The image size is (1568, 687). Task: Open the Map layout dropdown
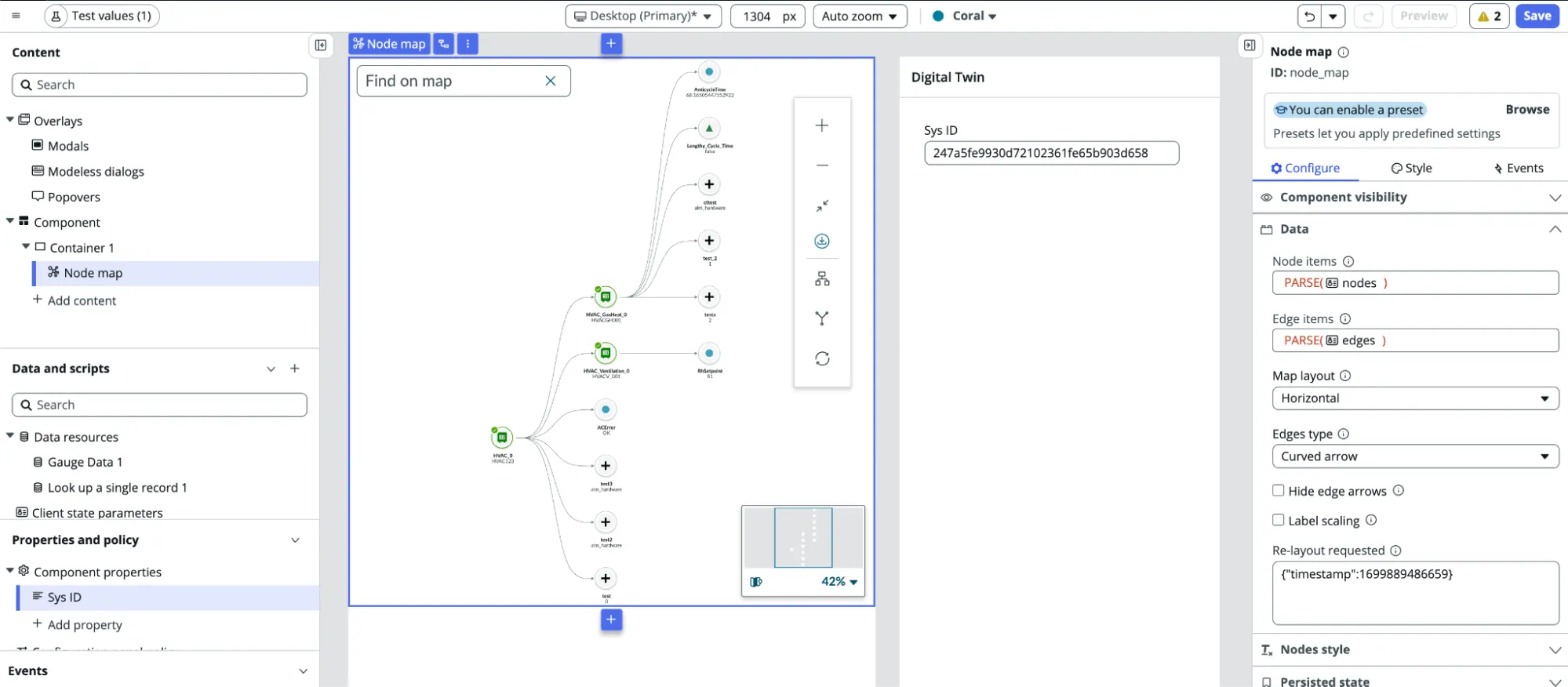1414,398
